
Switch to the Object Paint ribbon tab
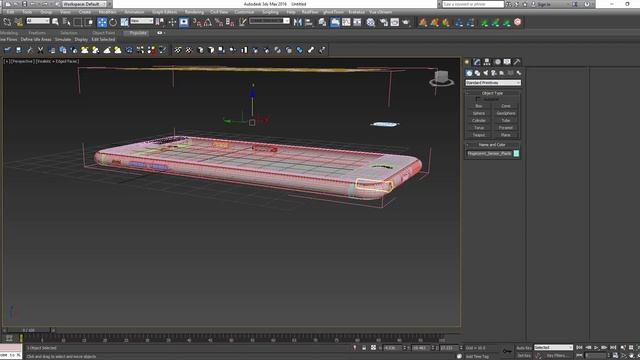(x=104, y=33)
